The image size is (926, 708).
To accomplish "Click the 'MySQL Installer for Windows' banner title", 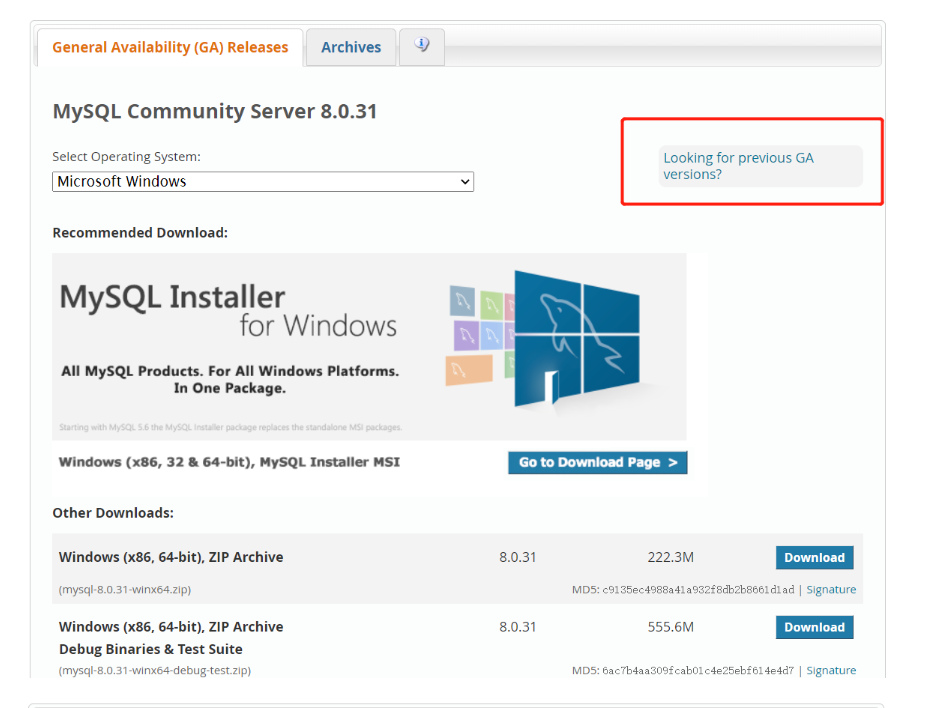I will pos(228,310).
